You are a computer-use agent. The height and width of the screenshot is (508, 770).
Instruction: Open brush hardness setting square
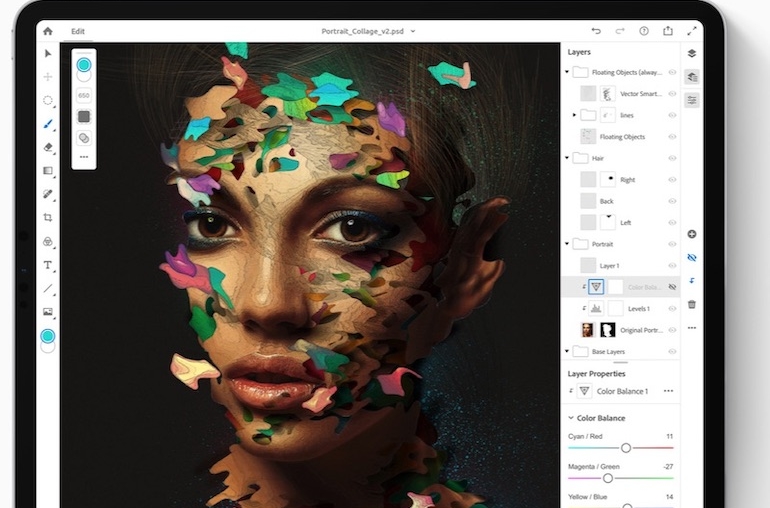point(84,116)
